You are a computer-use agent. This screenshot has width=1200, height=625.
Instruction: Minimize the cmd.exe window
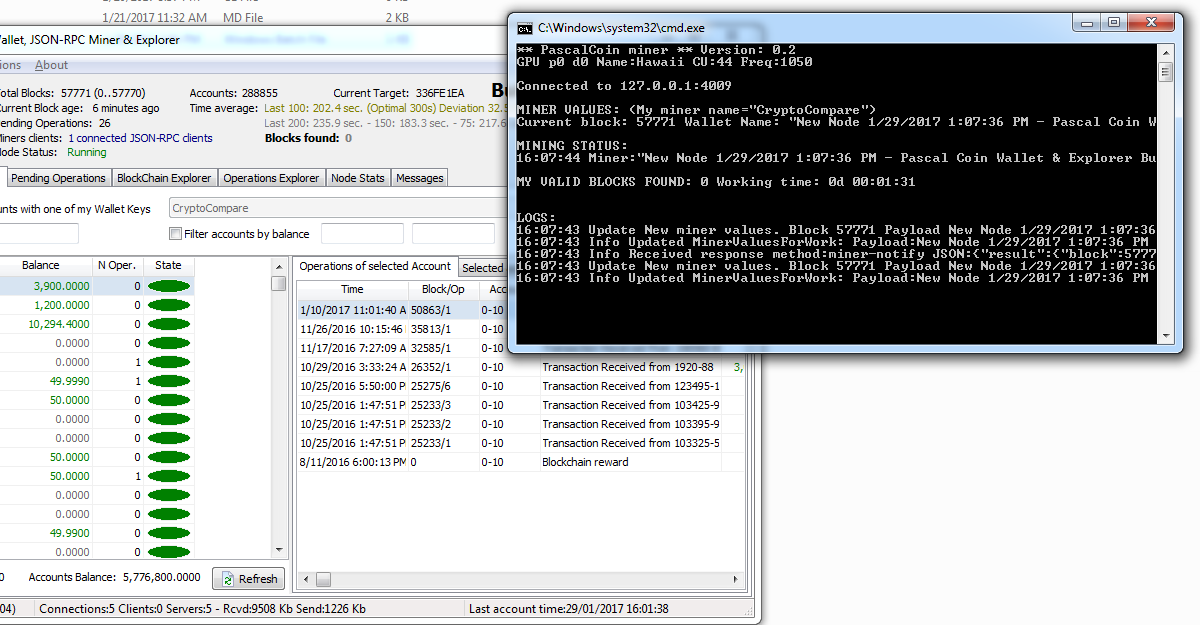(x=1088, y=21)
